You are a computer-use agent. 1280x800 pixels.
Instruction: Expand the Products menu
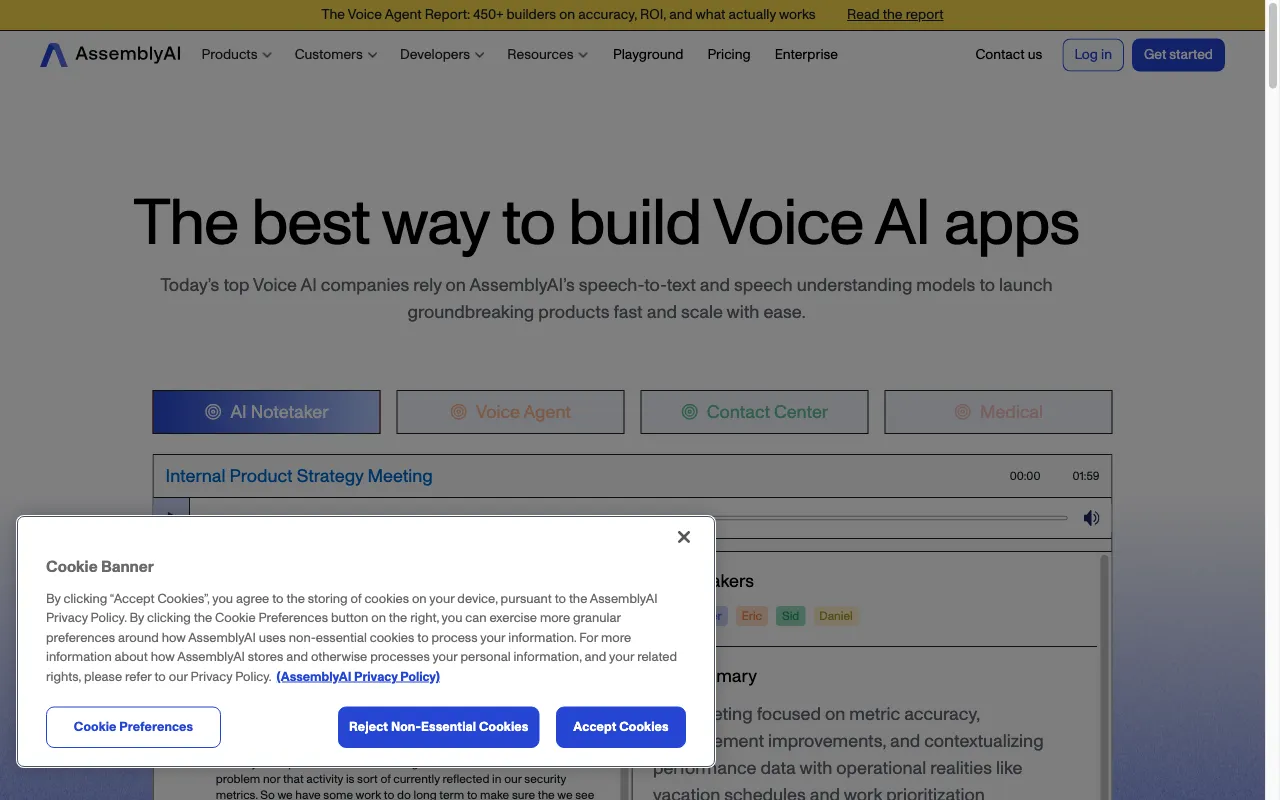[x=236, y=55]
